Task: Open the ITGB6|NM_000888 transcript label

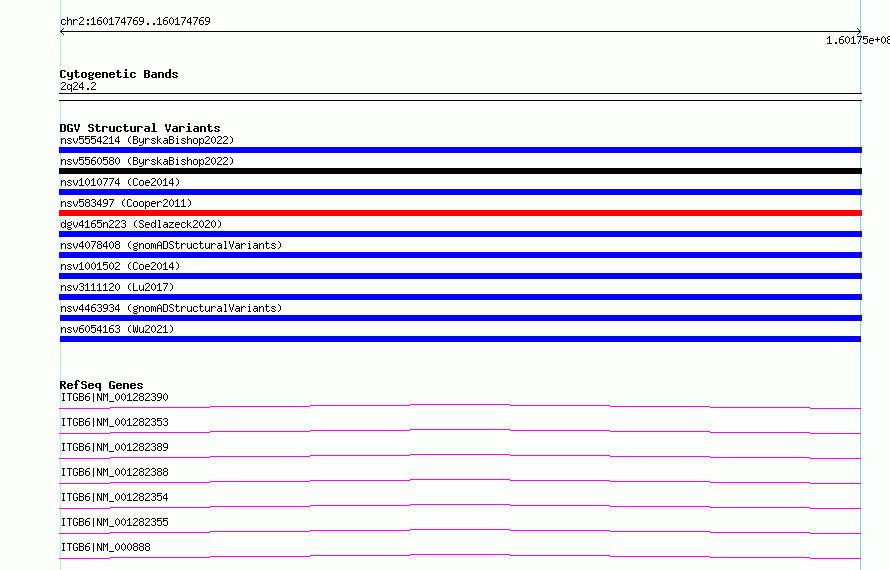Action: pos(106,547)
